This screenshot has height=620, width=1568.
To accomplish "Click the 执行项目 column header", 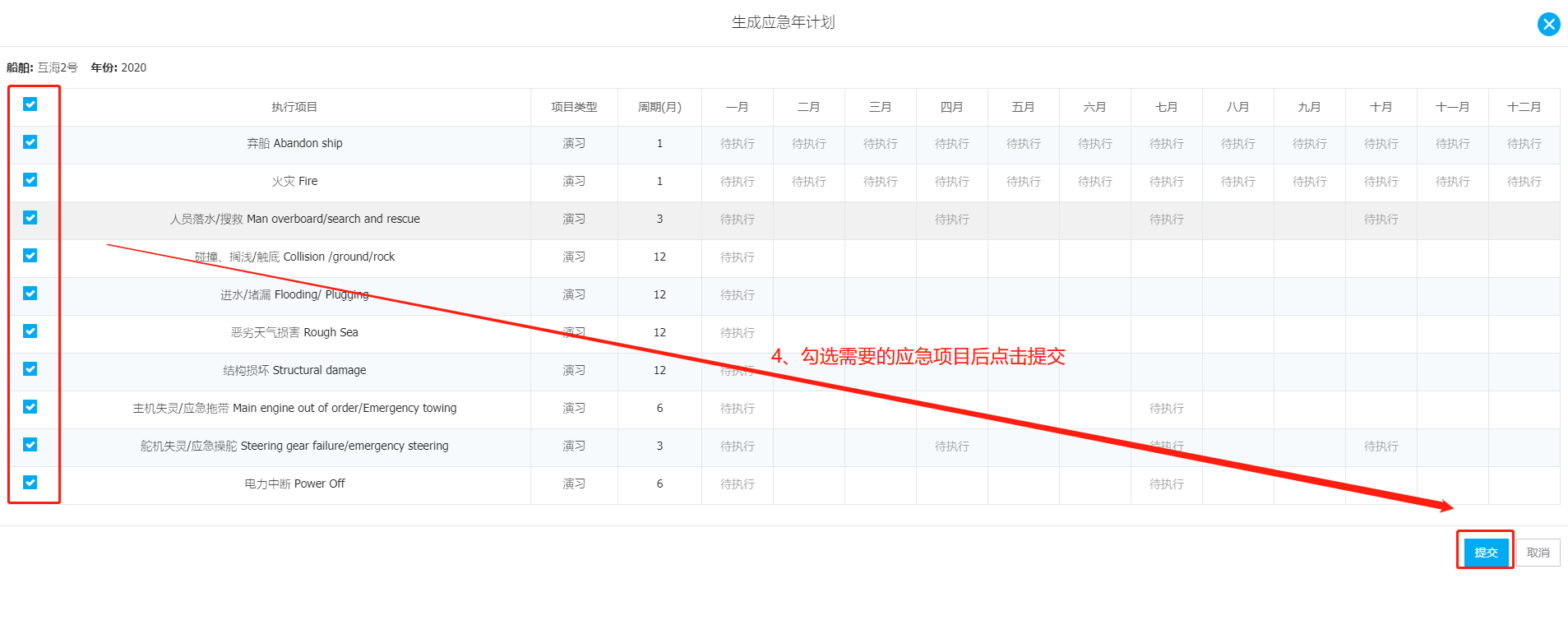I will pyautogui.click(x=294, y=107).
